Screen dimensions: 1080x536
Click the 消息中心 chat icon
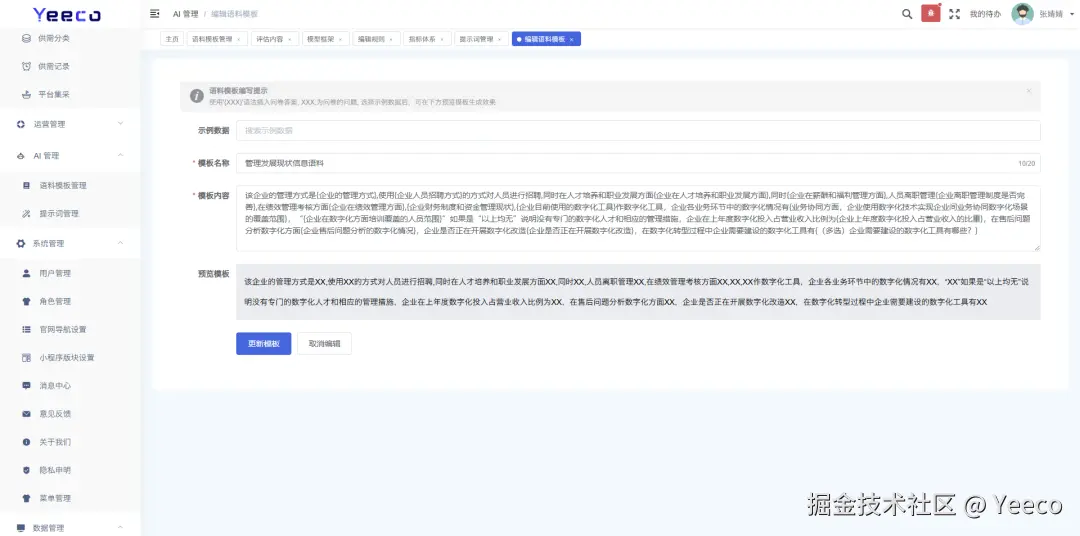[x=26, y=386]
